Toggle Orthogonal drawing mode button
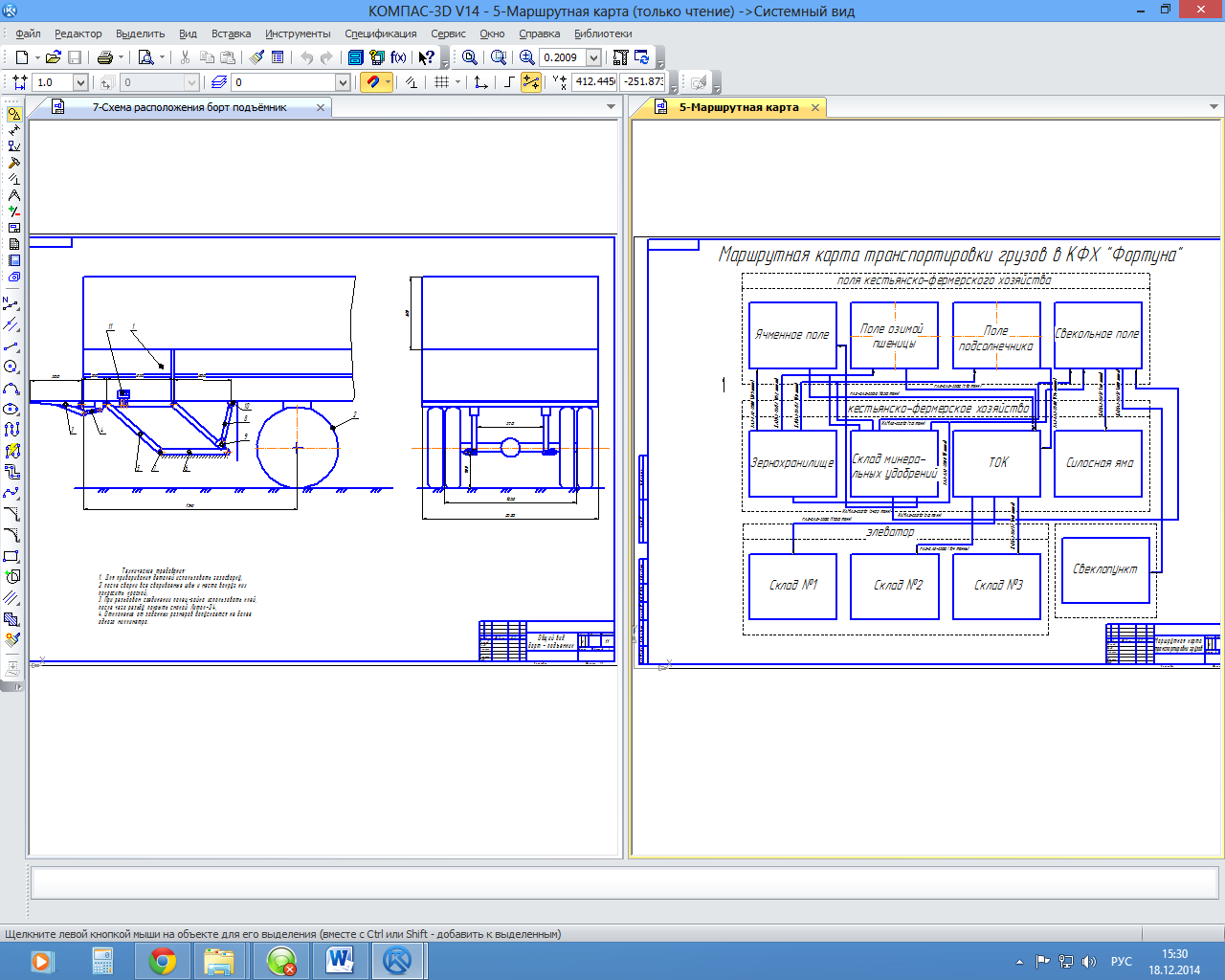 tap(509, 82)
